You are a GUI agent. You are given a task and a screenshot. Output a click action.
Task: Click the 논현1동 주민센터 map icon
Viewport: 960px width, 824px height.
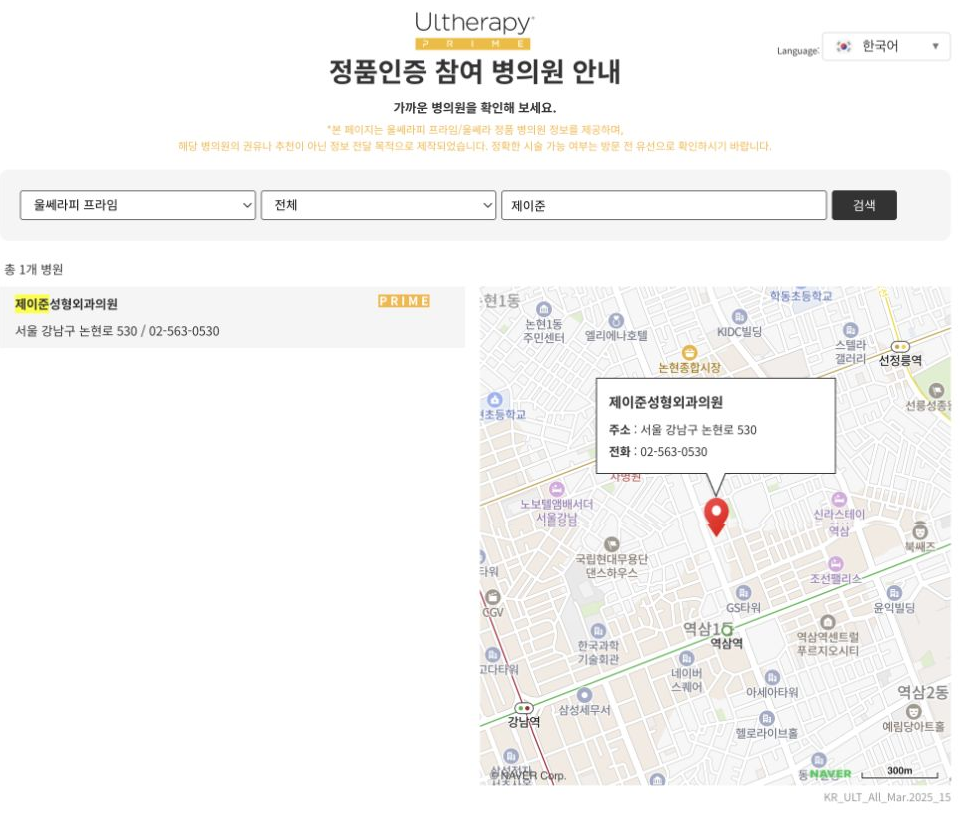pyautogui.click(x=543, y=309)
